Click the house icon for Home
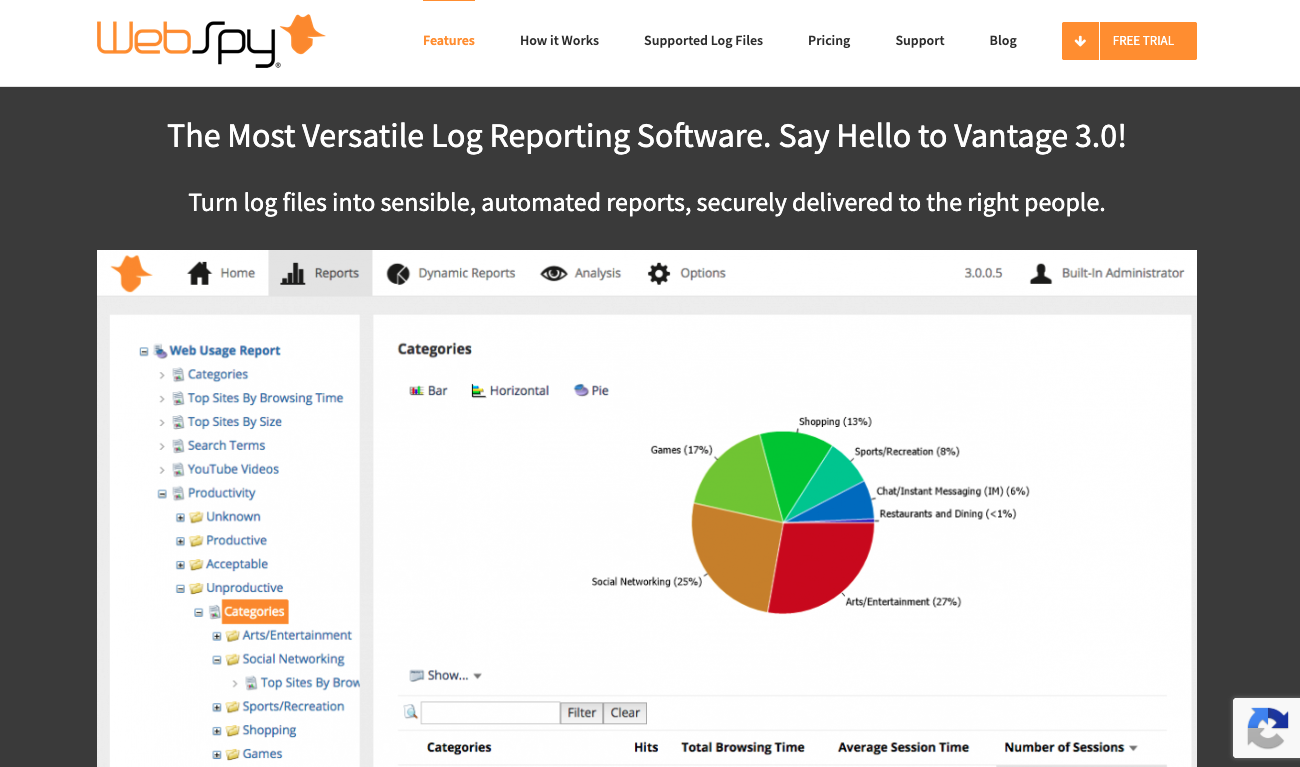 pyautogui.click(x=200, y=273)
